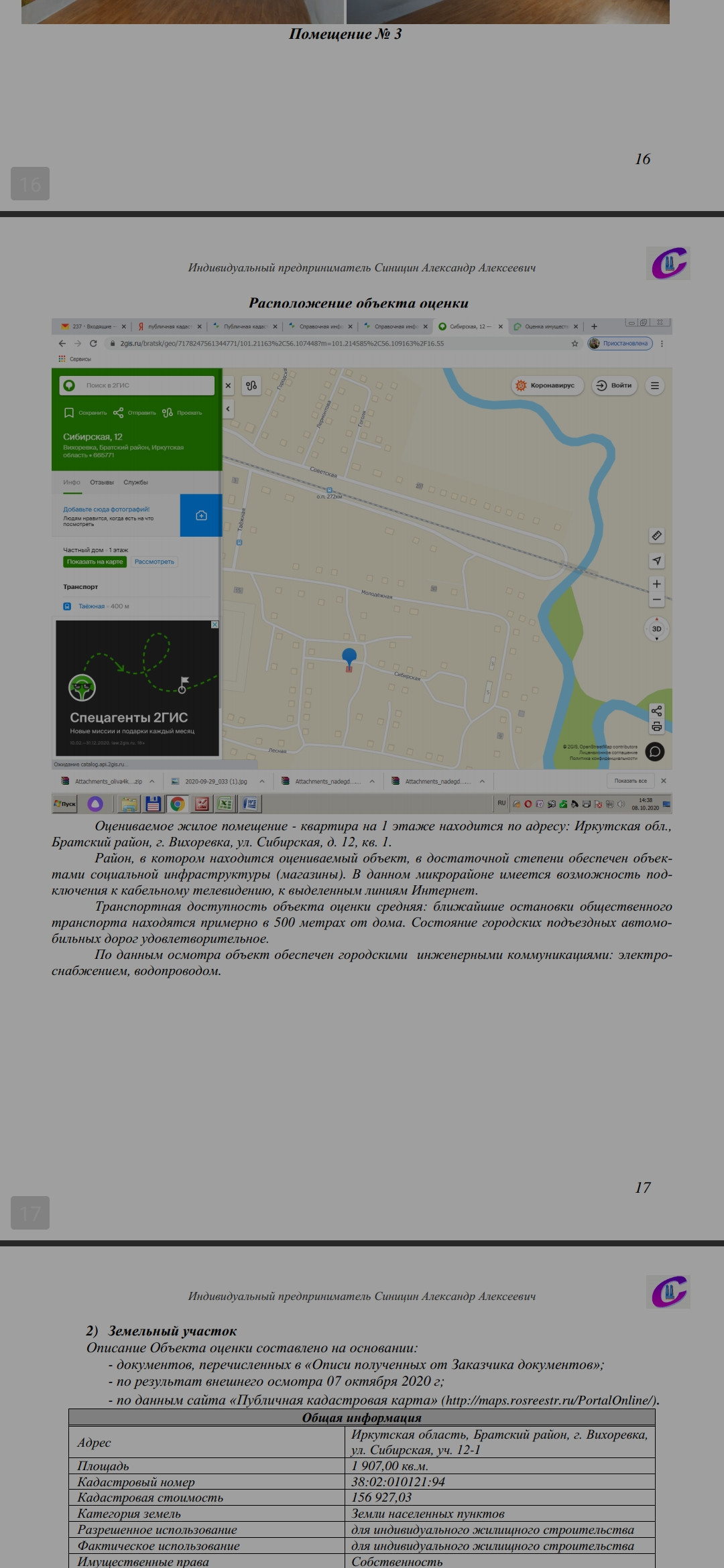Click the Excel icon in the taskbar
Screen dimensions: 724x1568
click(226, 803)
